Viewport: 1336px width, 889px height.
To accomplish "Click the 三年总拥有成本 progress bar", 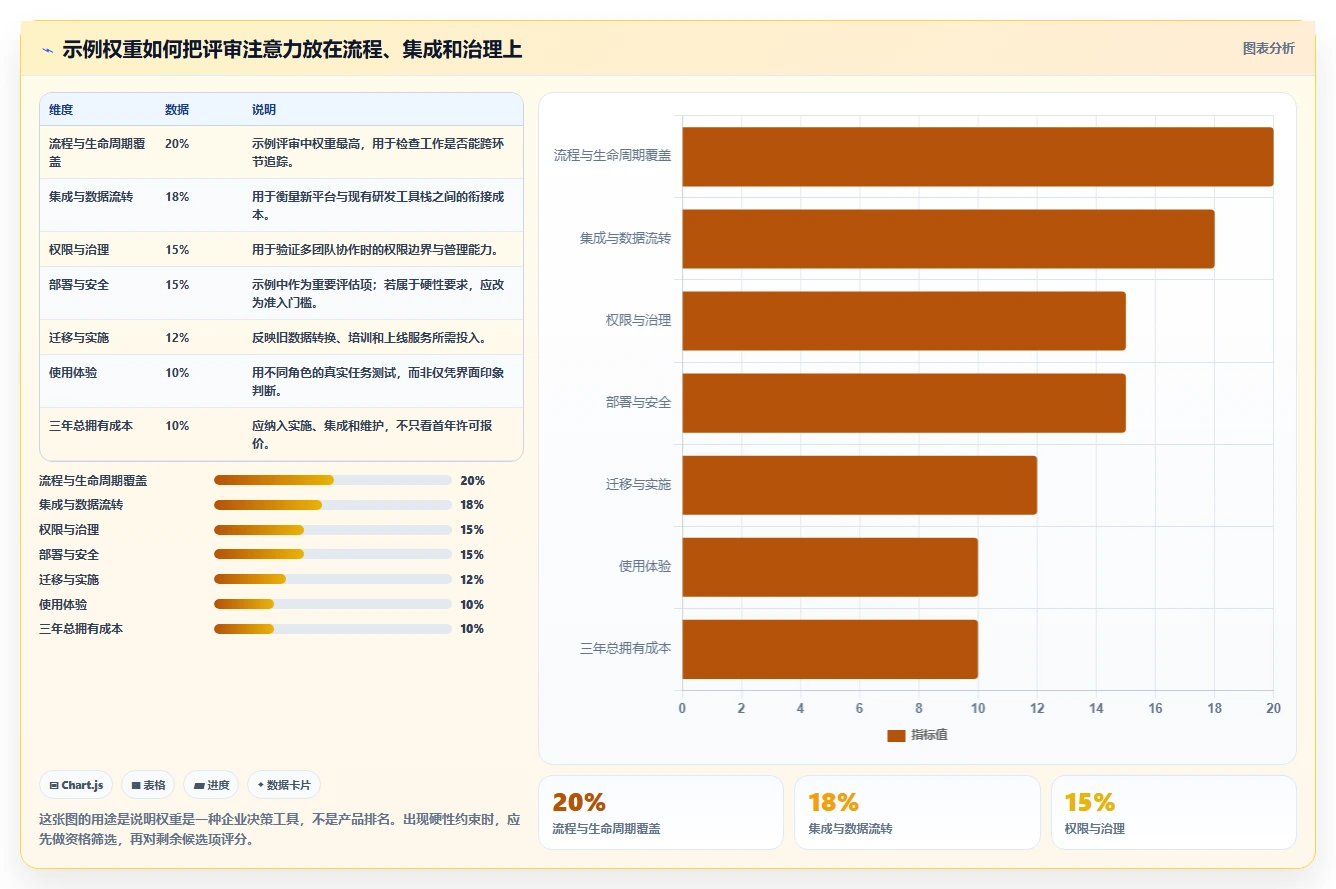I will pyautogui.click(x=333, y=629).
